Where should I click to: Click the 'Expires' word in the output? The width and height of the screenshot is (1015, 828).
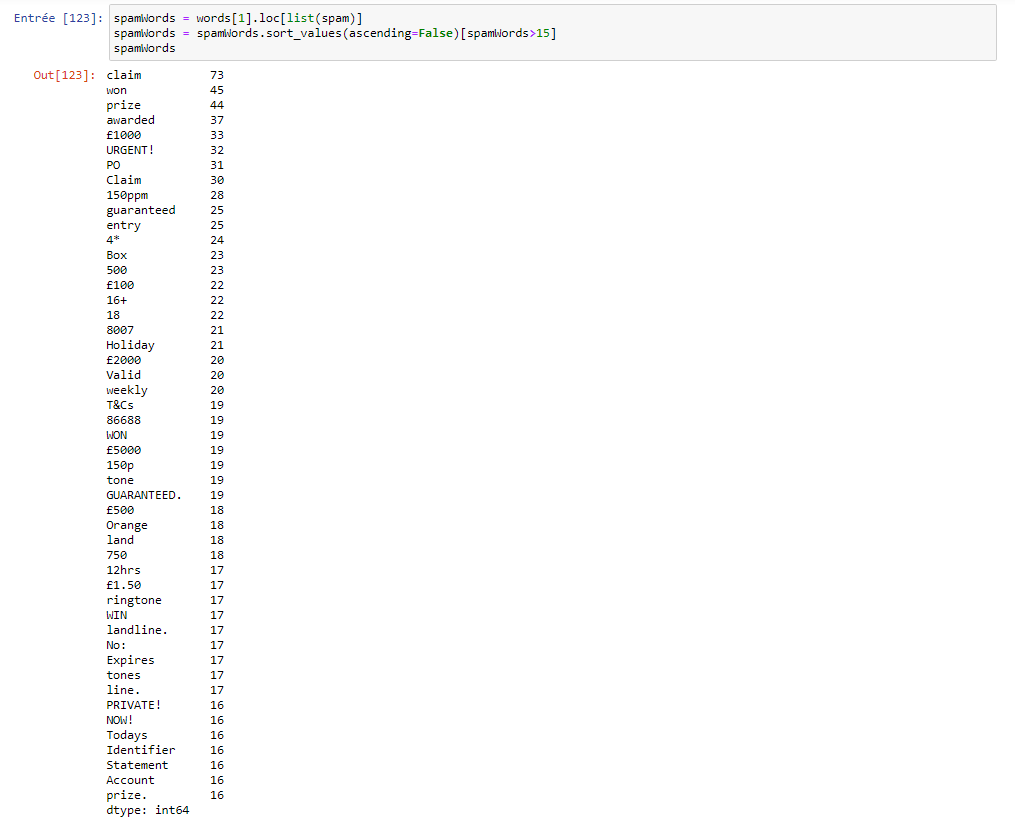click(x=131, y=660)
